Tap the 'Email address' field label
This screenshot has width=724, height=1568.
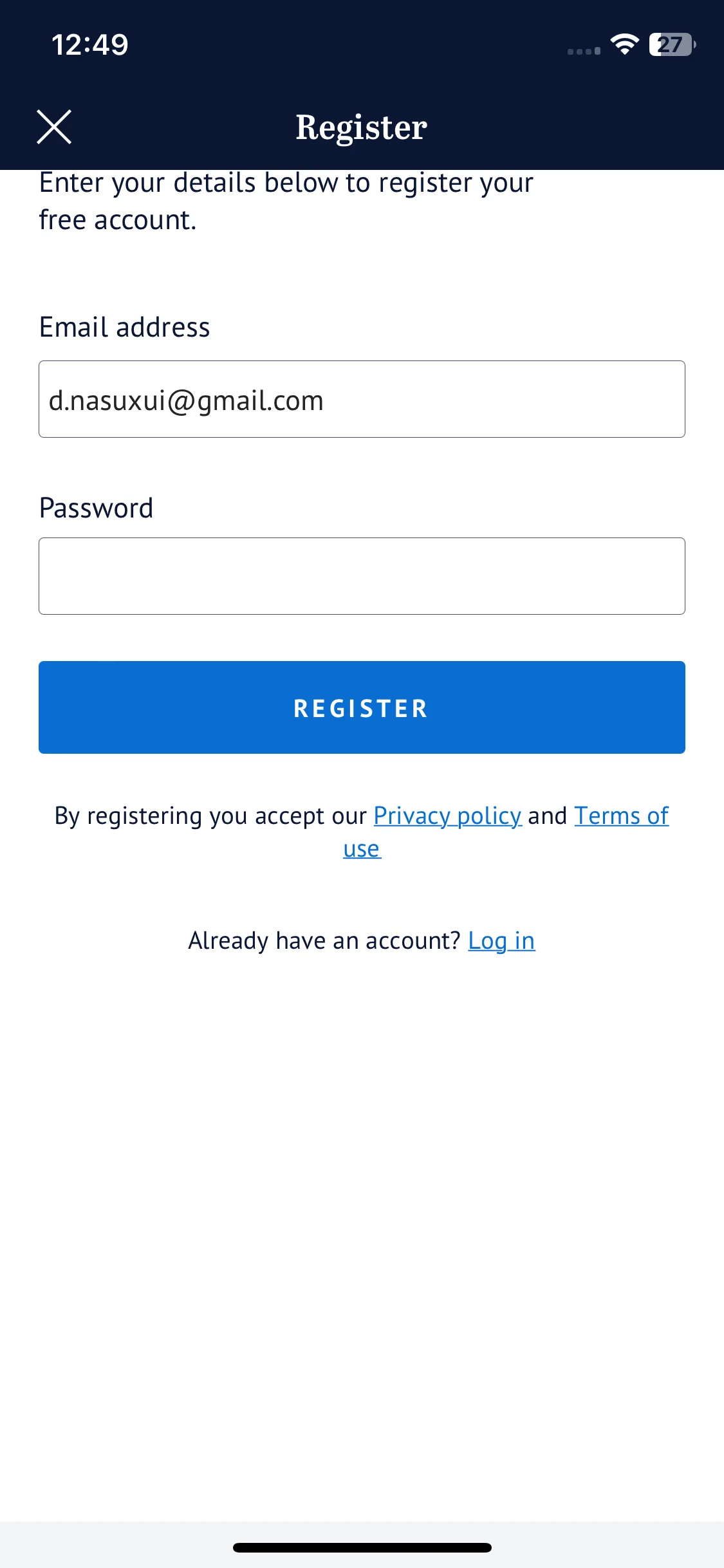[125, 327]
